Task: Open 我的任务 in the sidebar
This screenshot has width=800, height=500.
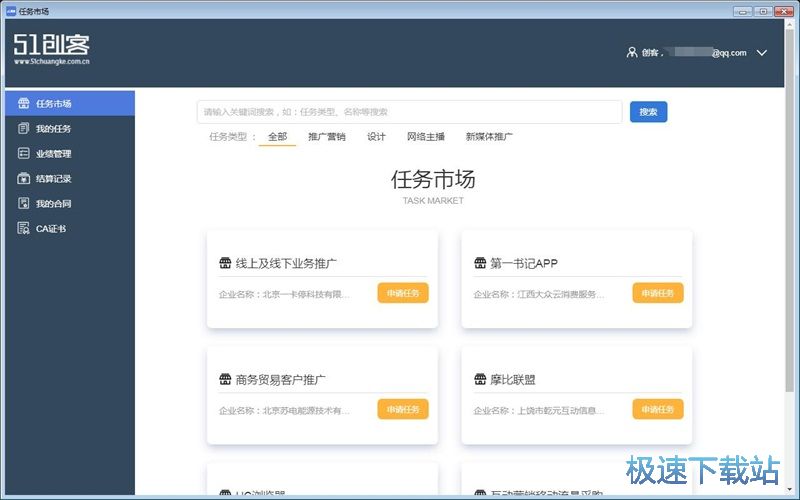Action: click(70, 129)
